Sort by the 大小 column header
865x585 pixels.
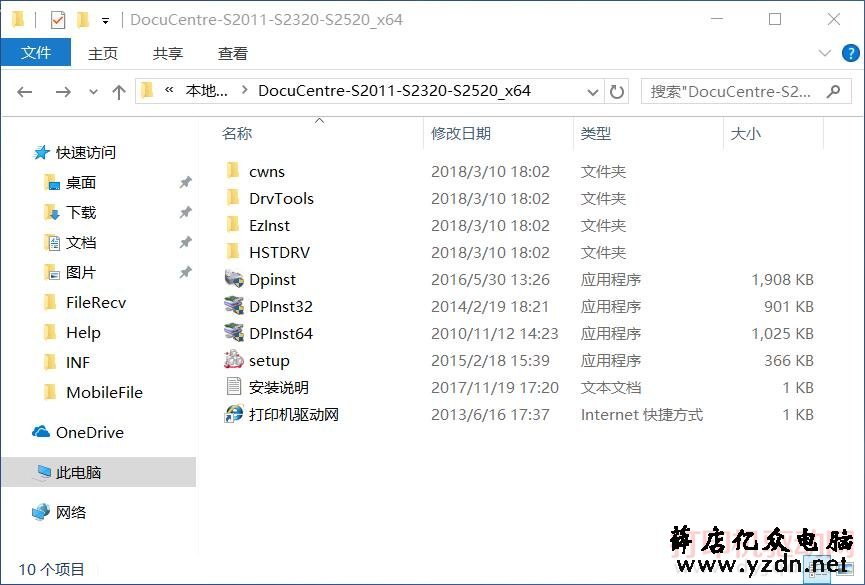tap(745, 133)
